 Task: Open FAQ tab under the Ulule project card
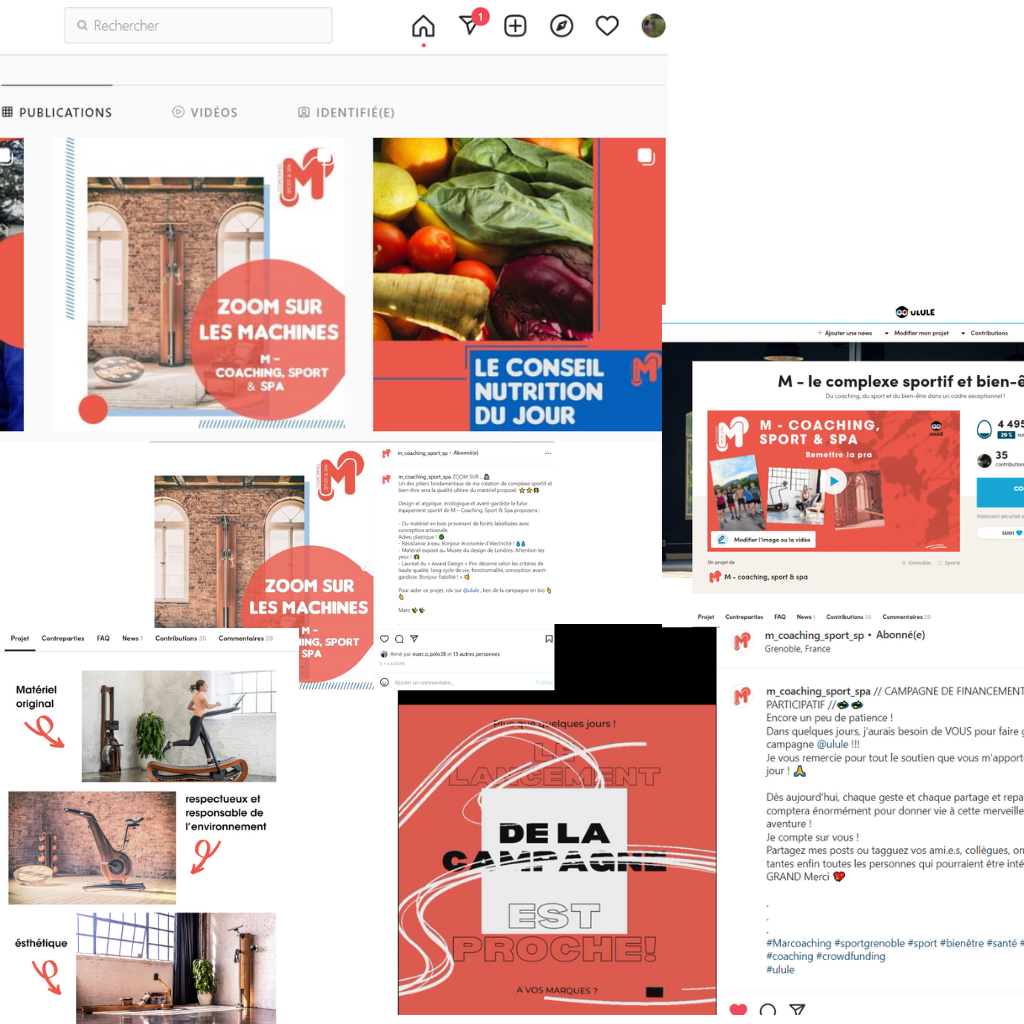pyautogui.click(x=780, y=616)
